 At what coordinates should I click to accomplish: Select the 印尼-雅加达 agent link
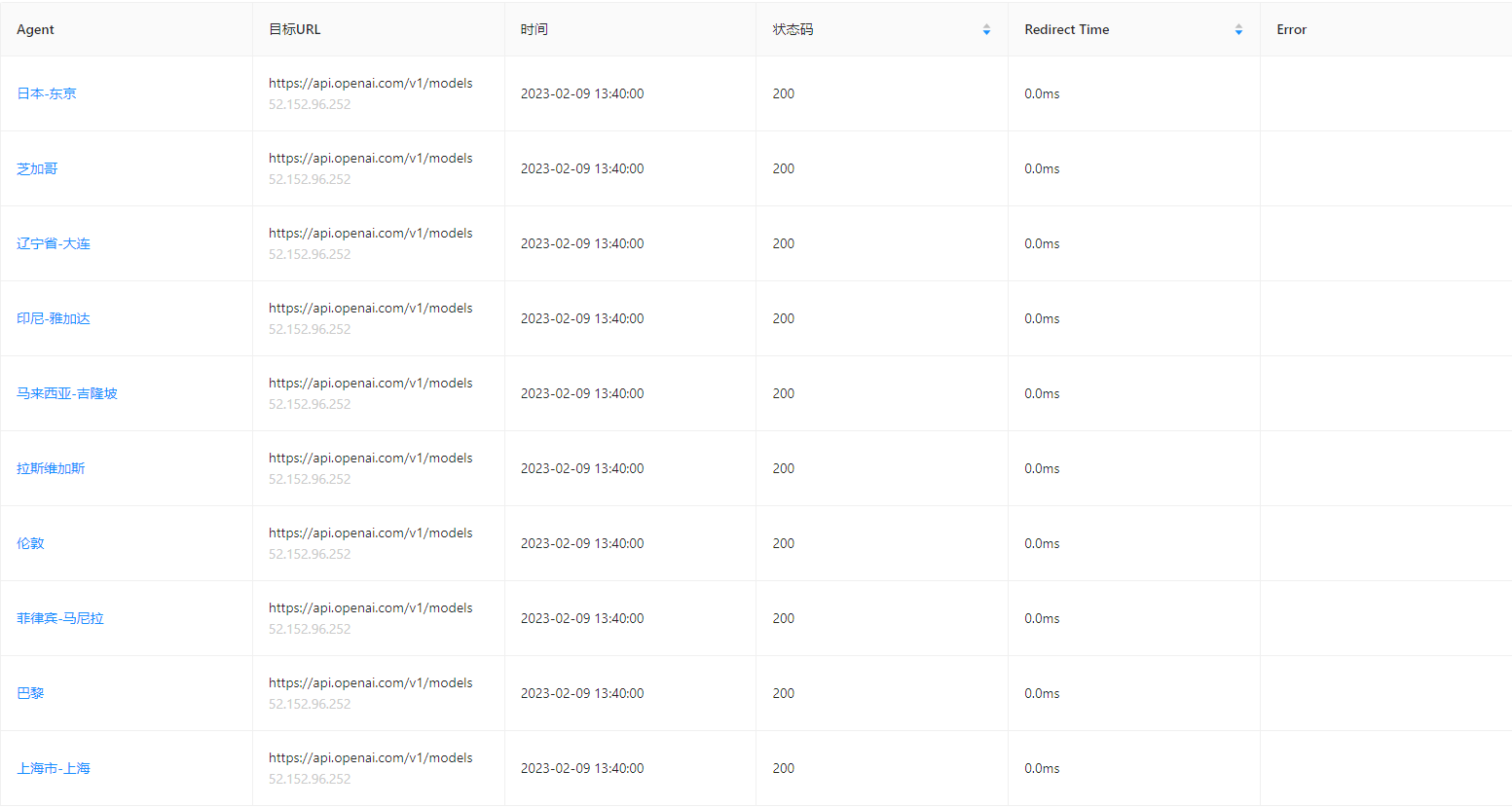coord(54,318)
